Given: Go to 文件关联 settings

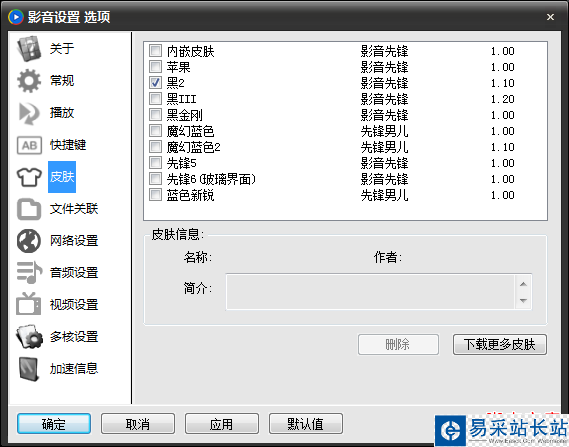Looking at the screenshot, I should click(74, 209).
